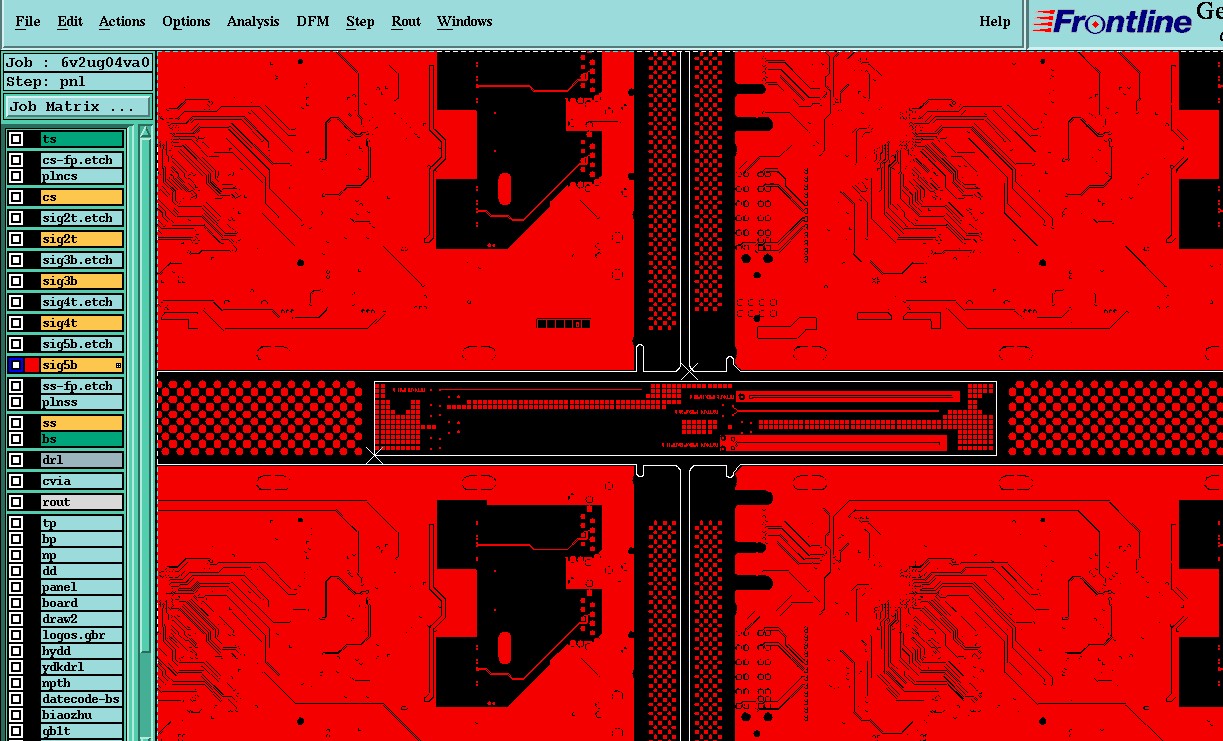
Task: Click the Job Matrix ... button
Action: (78, 106)
